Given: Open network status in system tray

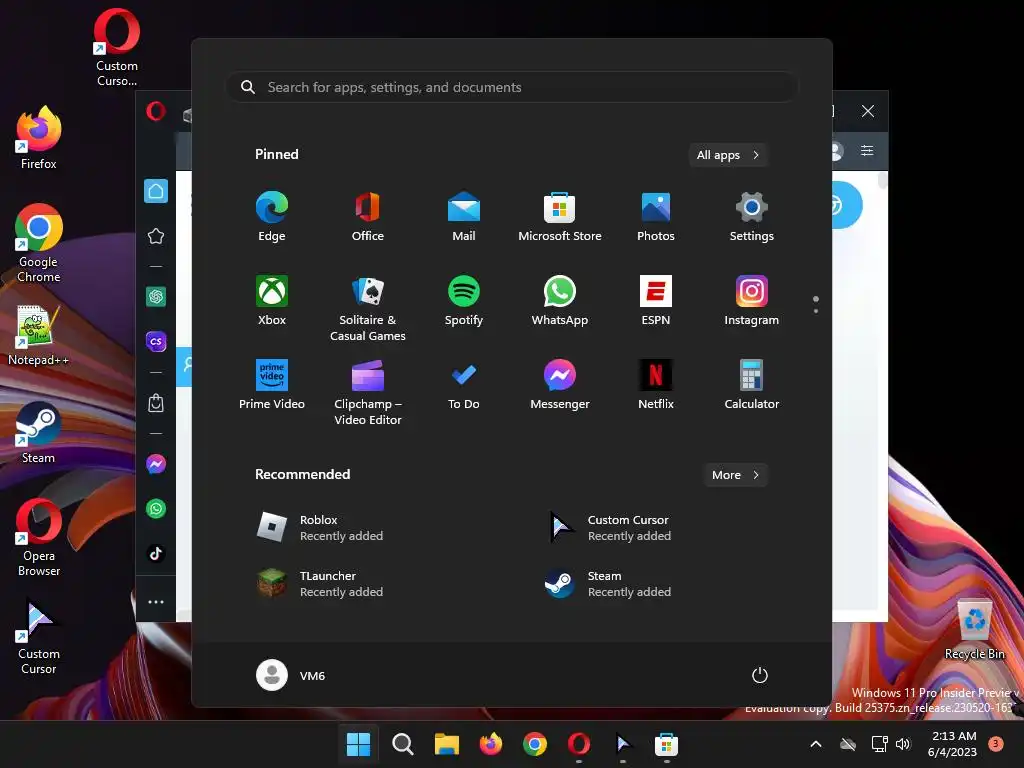Looking at the screenshot, I should [x=879, y=744].
